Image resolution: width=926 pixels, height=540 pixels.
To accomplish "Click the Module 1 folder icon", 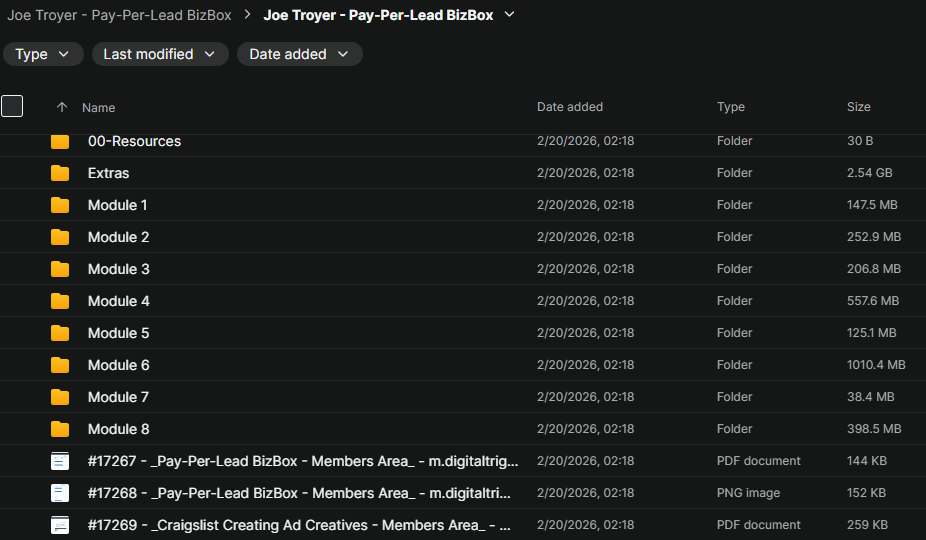I will 60,205.
